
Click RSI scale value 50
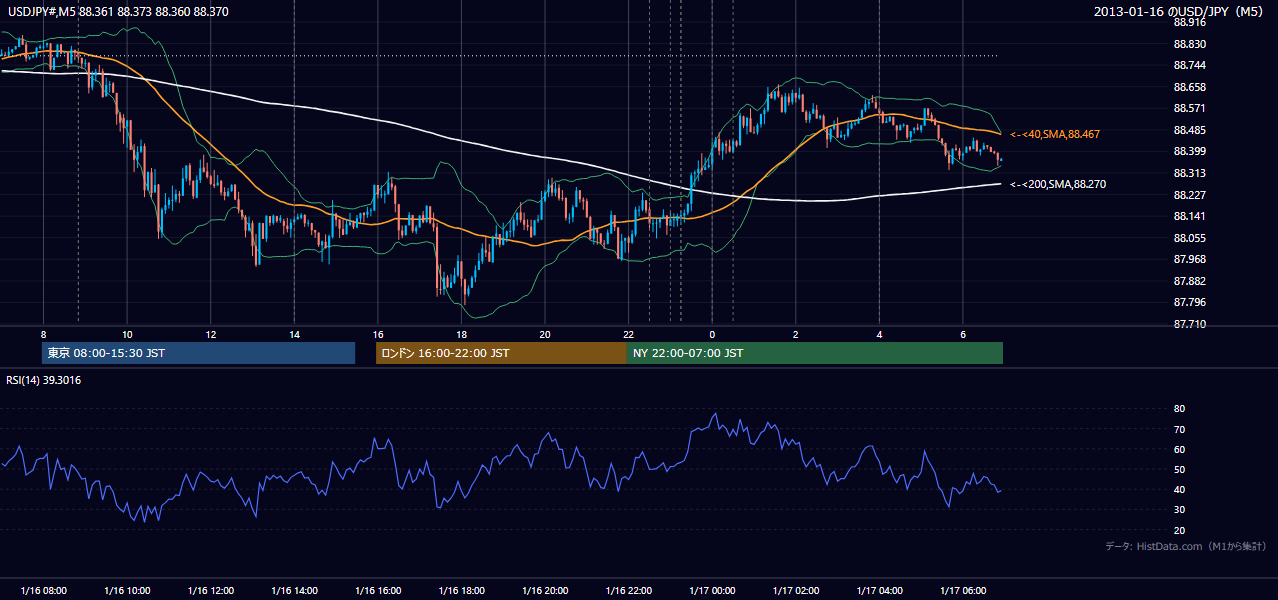(x=1179, y=469)
